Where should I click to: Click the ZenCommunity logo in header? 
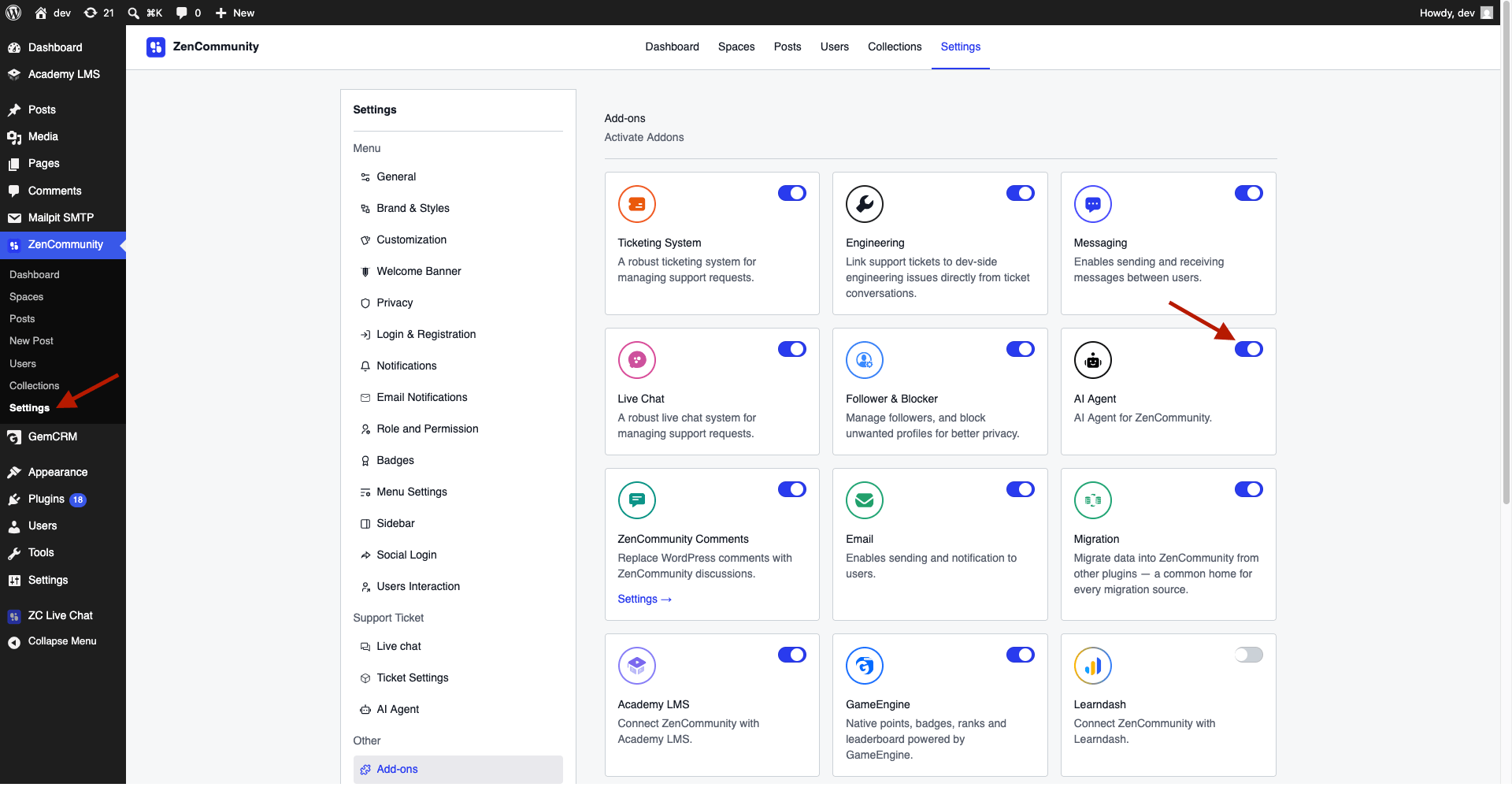[x=156, y=47]
